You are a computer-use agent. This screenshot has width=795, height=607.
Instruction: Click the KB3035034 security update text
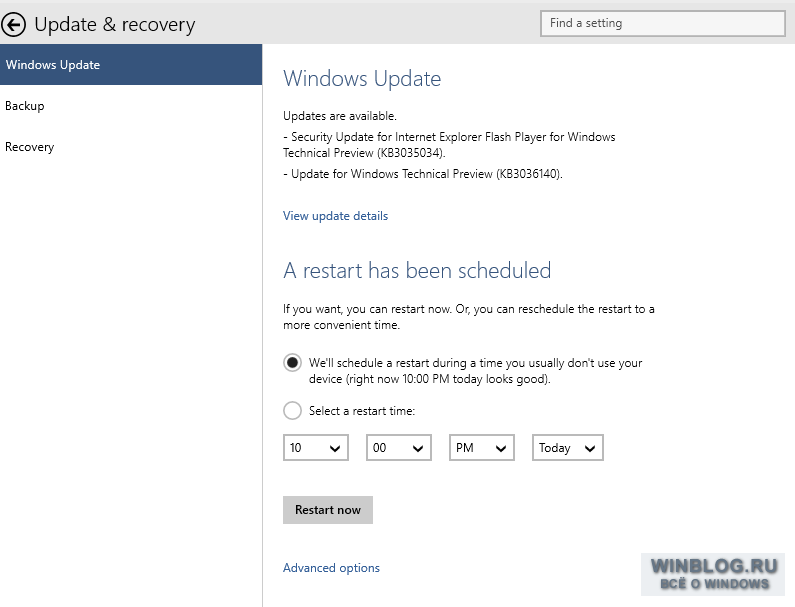pos(449,145)
